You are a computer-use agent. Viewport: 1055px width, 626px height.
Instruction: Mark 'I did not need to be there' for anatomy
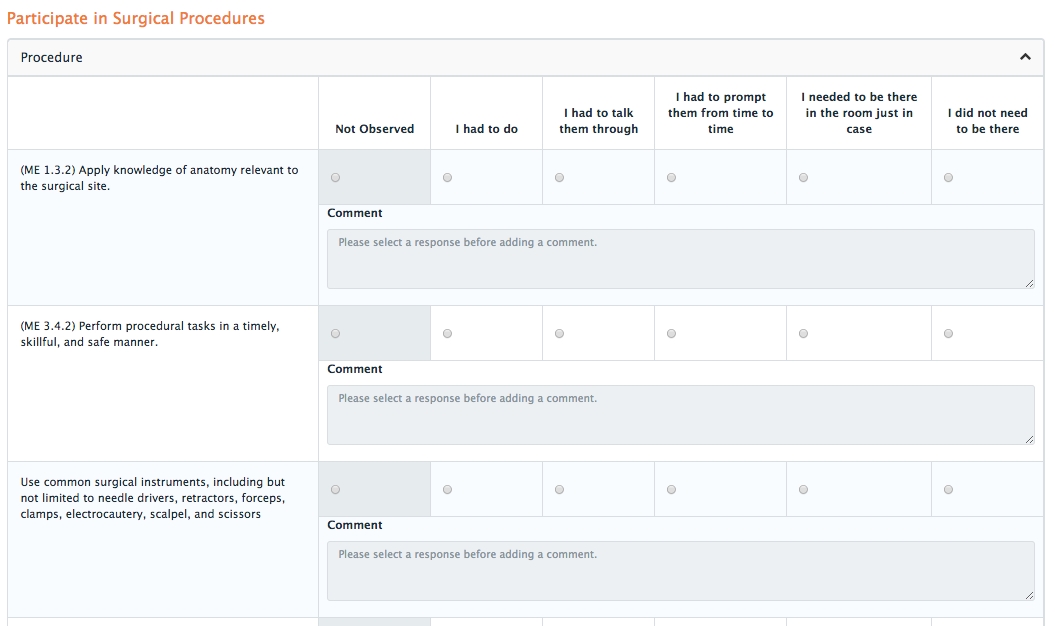[x=948, y=178]
